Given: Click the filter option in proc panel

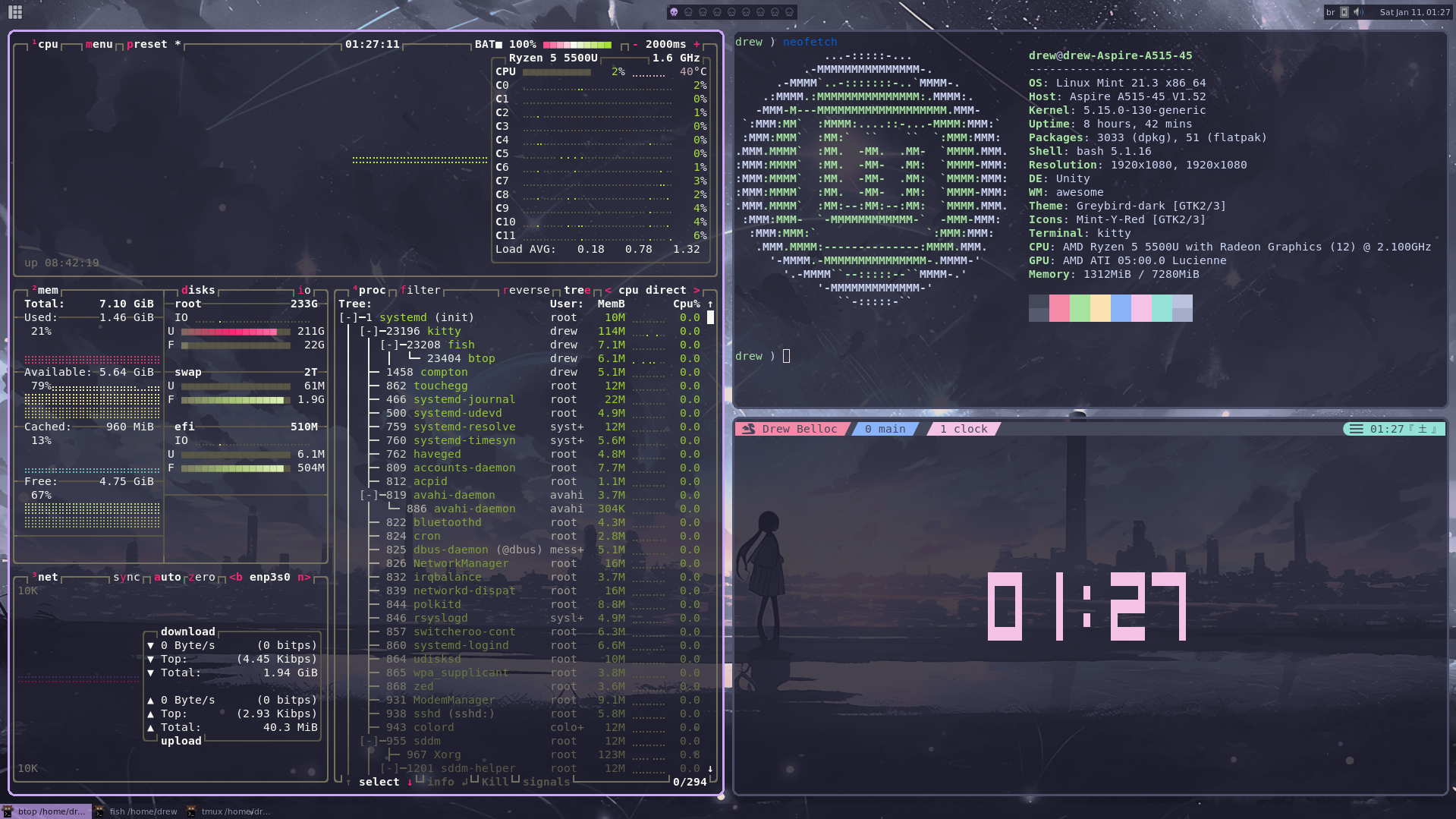Looking at the screenshot, I should tap(420, 290).
